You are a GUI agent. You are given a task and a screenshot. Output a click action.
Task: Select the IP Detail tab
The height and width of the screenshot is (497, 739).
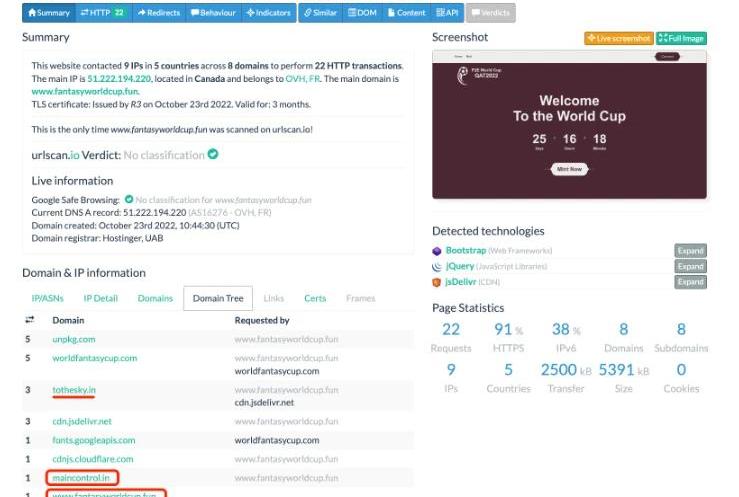click(x=100, y=298)
